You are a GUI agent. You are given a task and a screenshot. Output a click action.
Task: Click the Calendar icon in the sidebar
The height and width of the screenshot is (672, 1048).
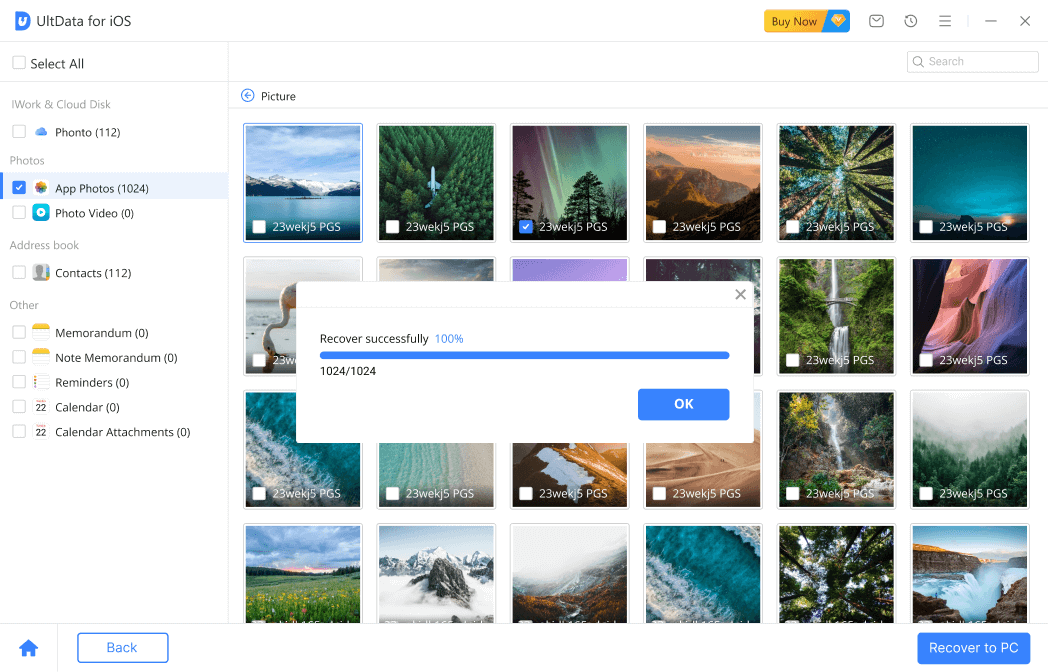pyautogui.click(x=41, y=407)
